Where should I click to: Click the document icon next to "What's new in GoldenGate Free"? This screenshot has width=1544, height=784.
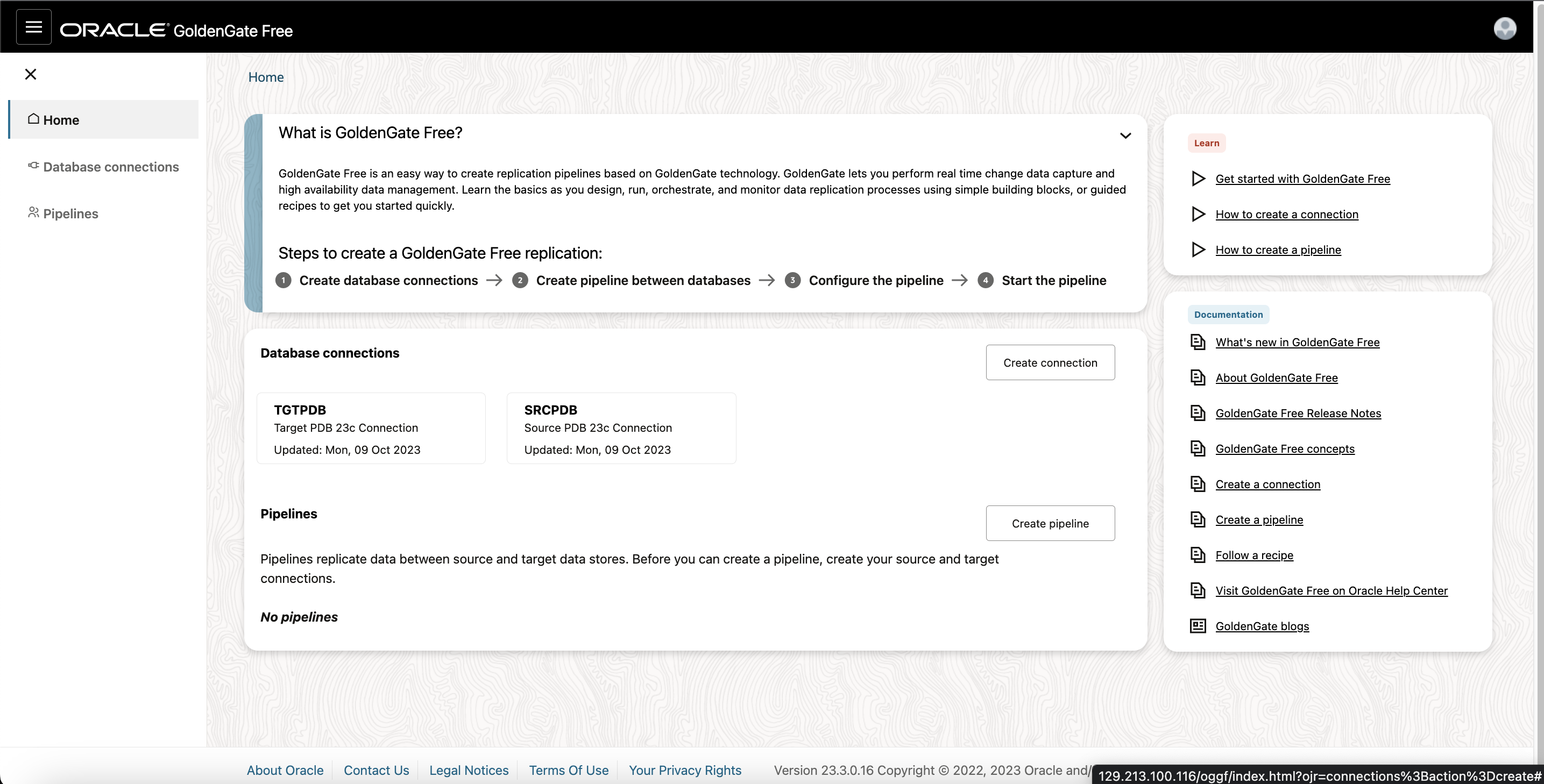pyautogui.click(x=1198, y=342)
